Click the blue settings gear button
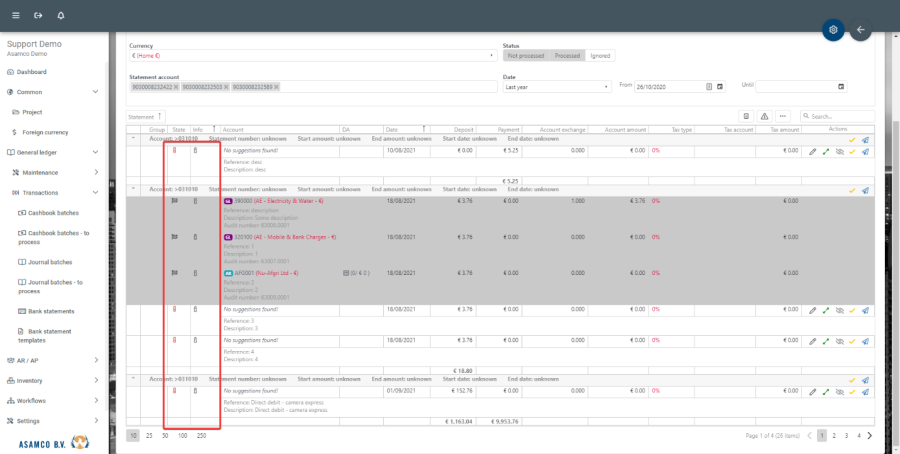The width and height of the screenshot is (900, 454). [x=832, y=30]
